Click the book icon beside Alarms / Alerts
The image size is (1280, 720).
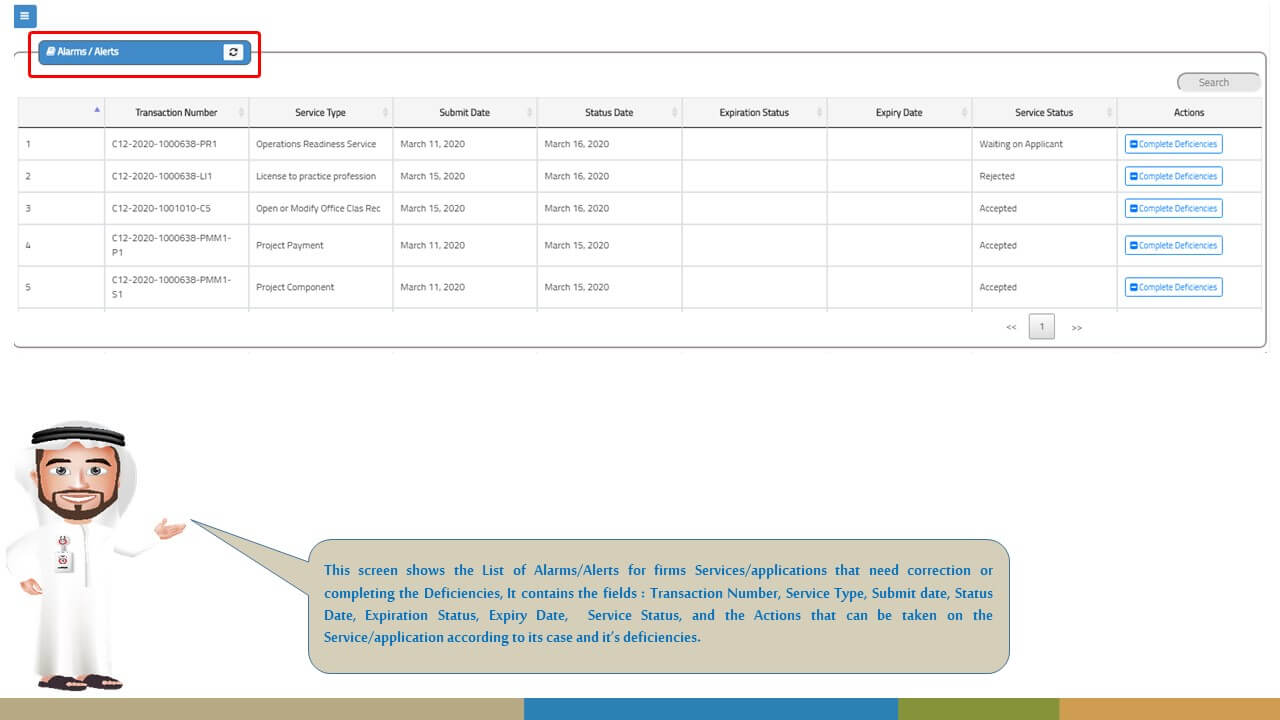(51, 52)
